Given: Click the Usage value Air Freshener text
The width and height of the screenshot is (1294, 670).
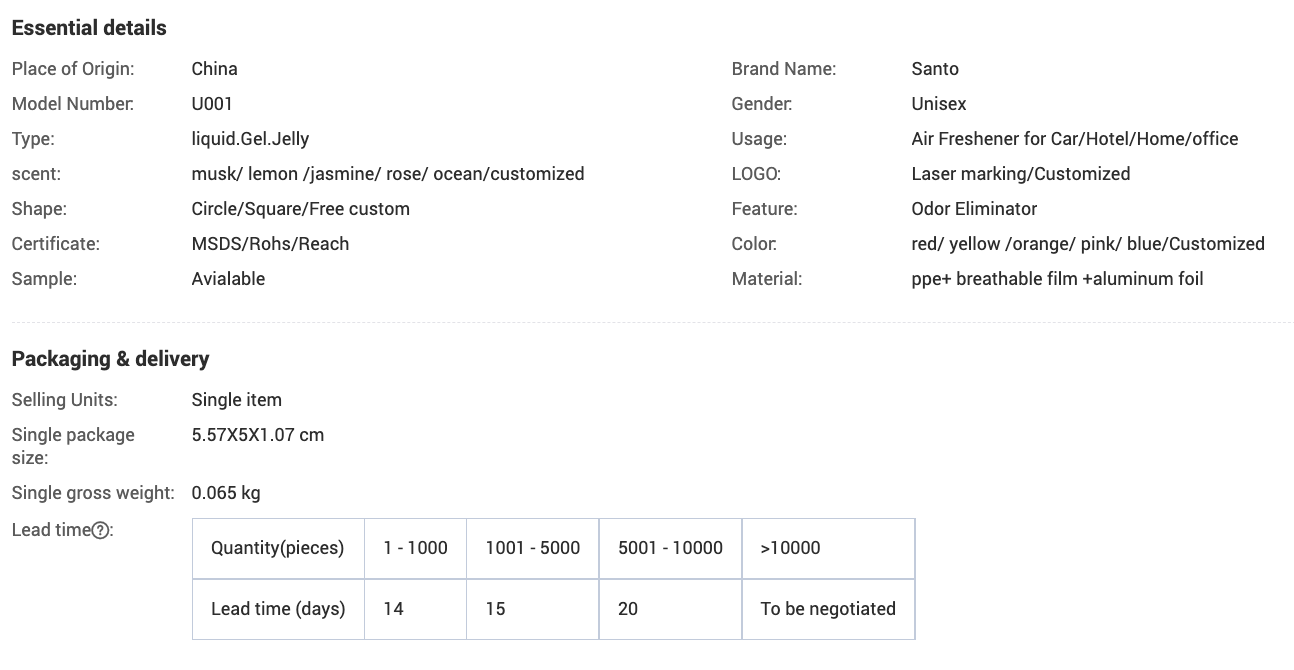Looking at the screenshot, I should tap(1074, 139).
